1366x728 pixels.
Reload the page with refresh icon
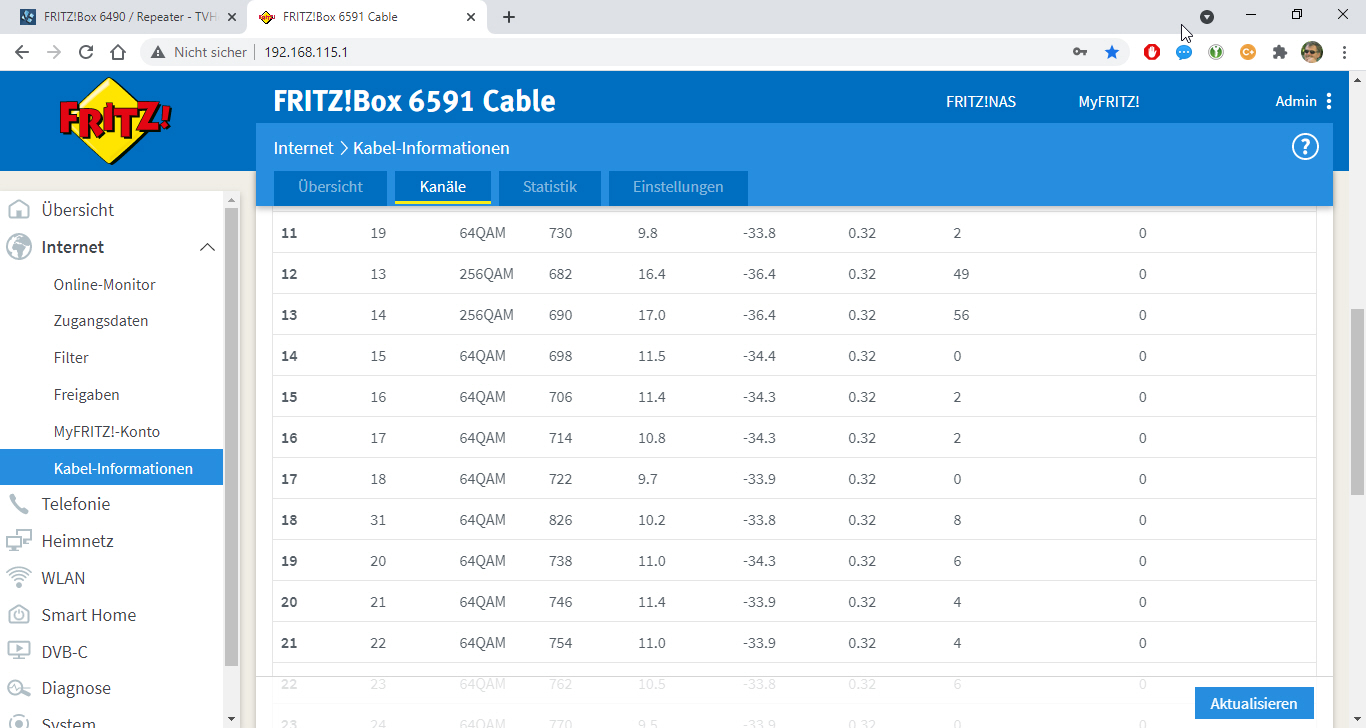point(86,52)
